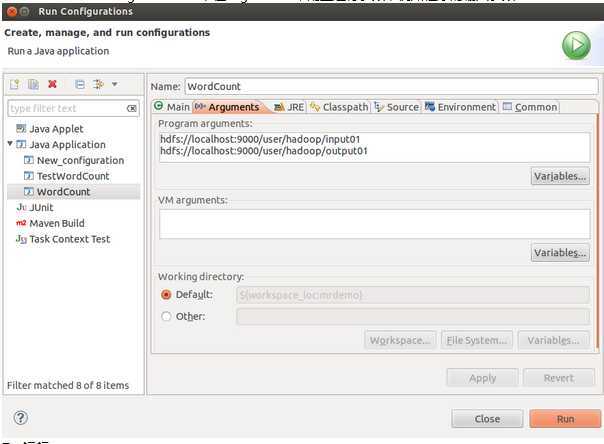Collapse the Java Application tree node
The height and width of the screenshot is (444, 604).
10,144
